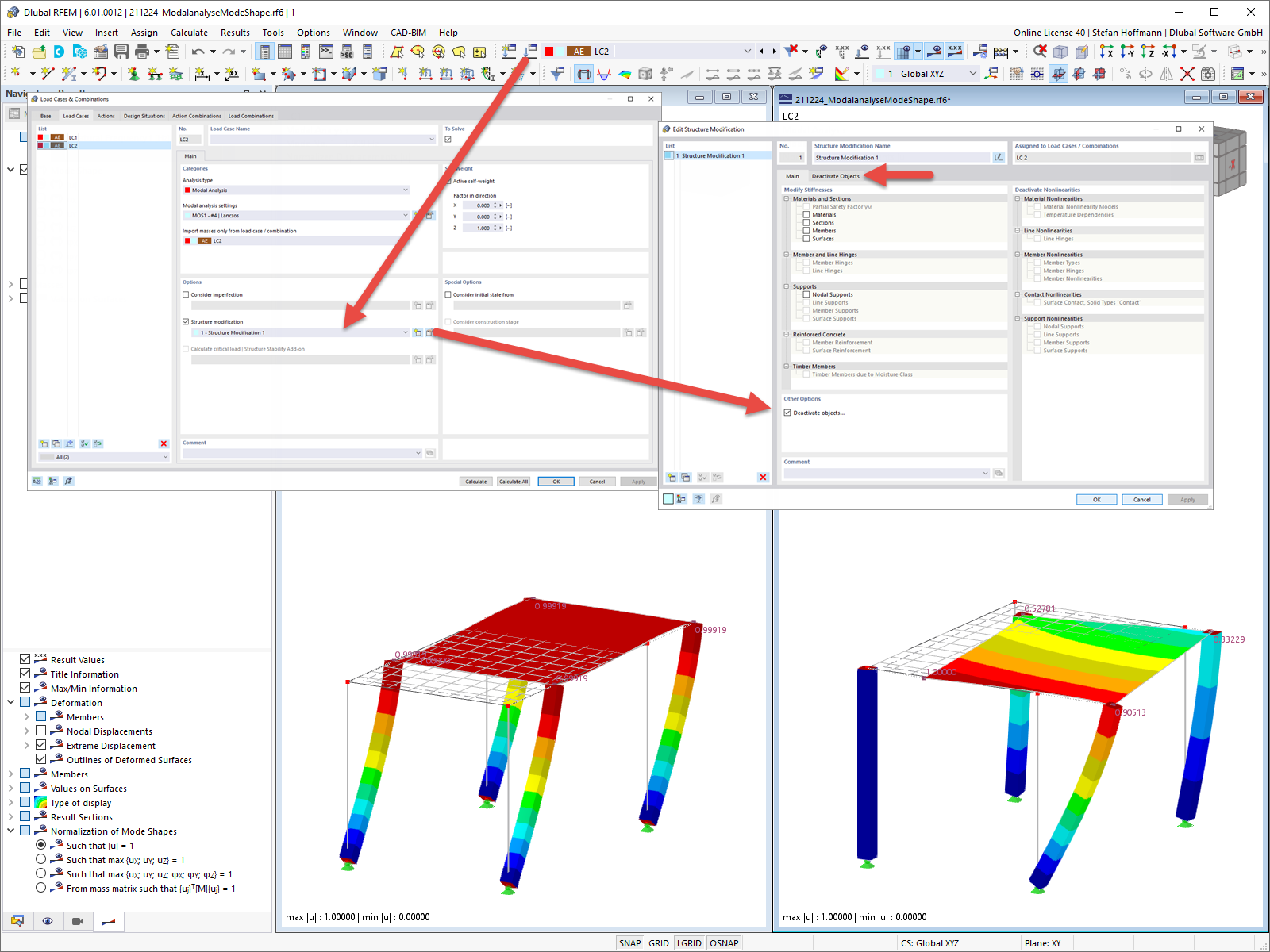Toggle the Consider imperfection checkbox
This screenshot has width=1270, height=952.
[x=186, y=294]
